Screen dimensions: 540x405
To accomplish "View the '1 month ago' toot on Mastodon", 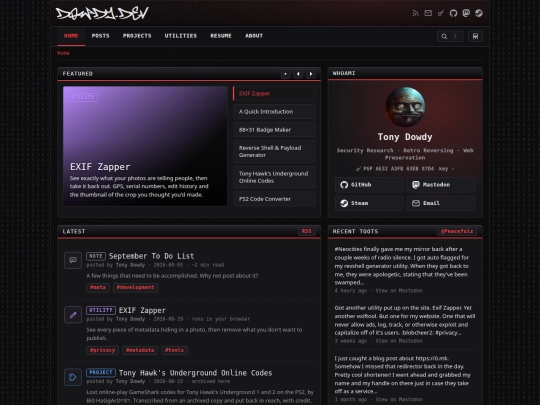I will pyautogui.click(x=399, y=399).
